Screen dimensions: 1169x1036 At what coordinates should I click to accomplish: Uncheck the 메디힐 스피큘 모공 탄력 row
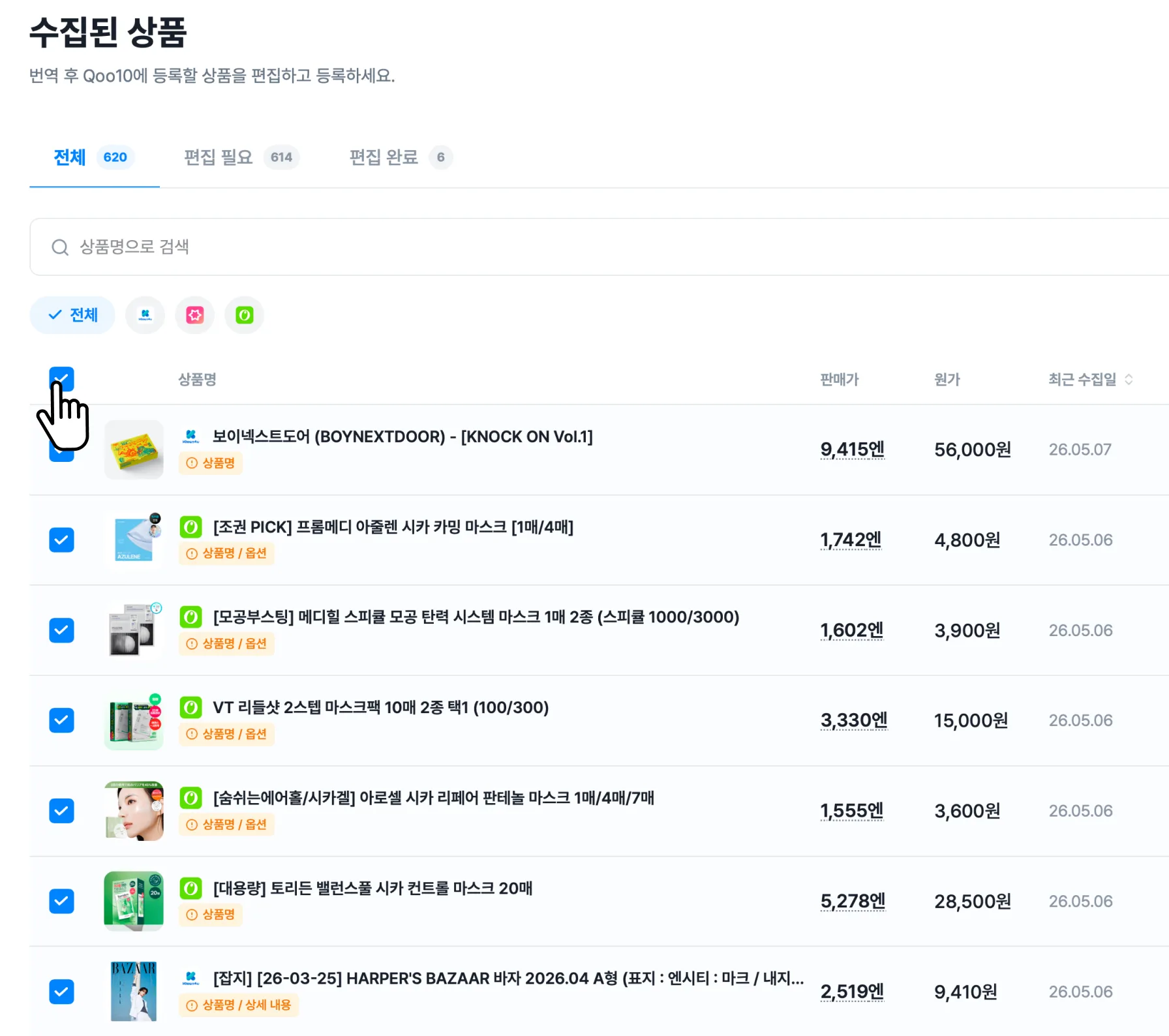pos(62,630)
